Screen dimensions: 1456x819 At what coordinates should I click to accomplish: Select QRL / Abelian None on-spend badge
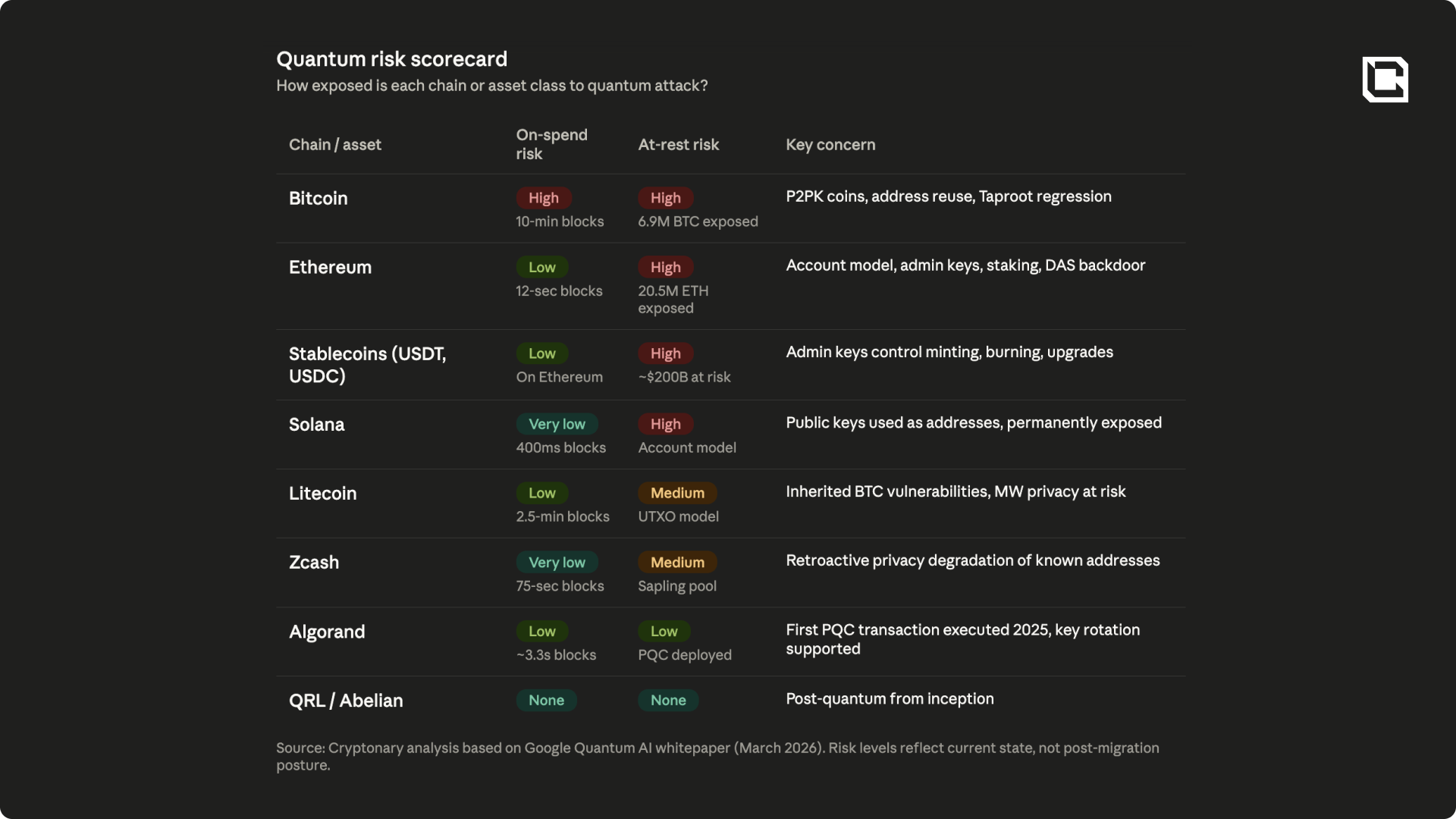(x=546, y=700)
